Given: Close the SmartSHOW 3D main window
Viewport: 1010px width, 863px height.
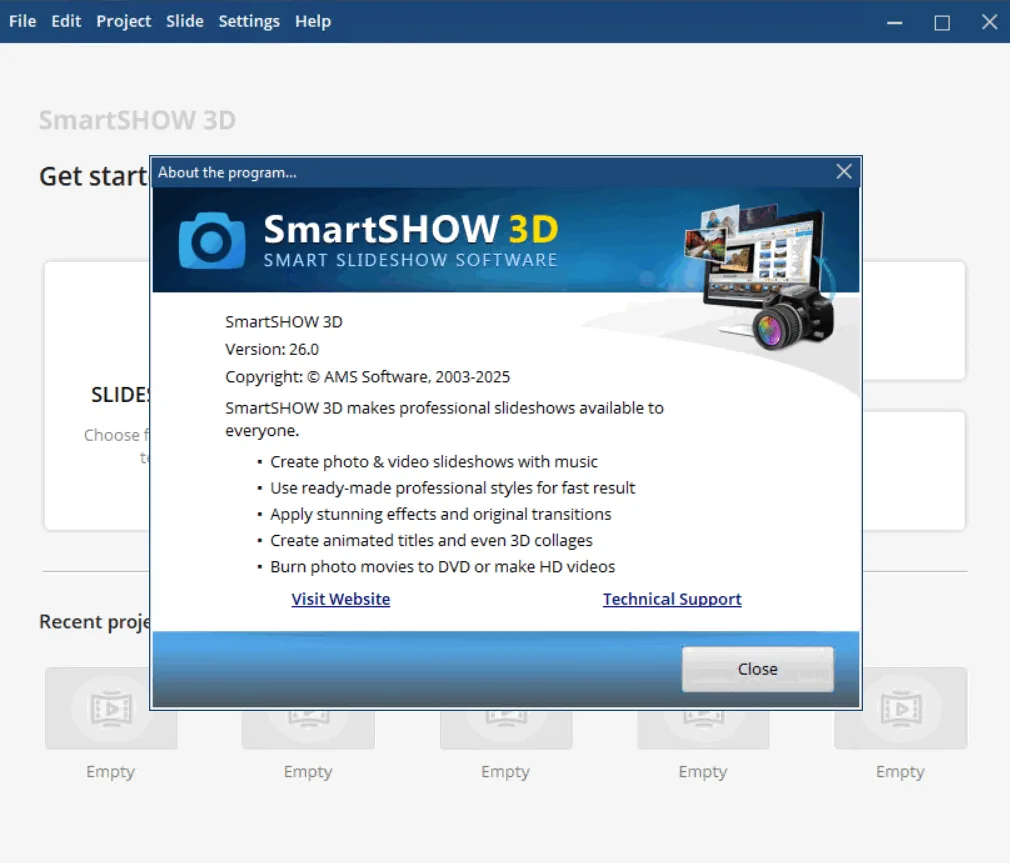Looking at the screenshot, I should [989, 23].
